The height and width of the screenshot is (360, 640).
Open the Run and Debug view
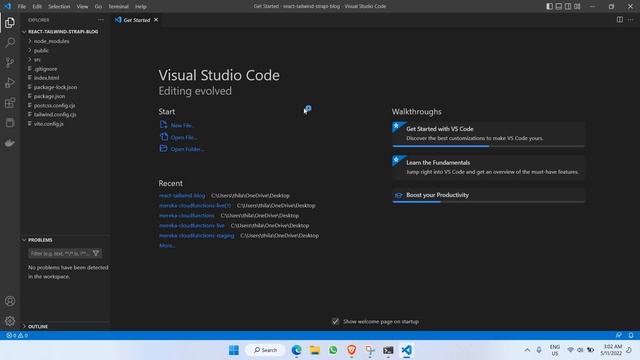tap(10, 82)
